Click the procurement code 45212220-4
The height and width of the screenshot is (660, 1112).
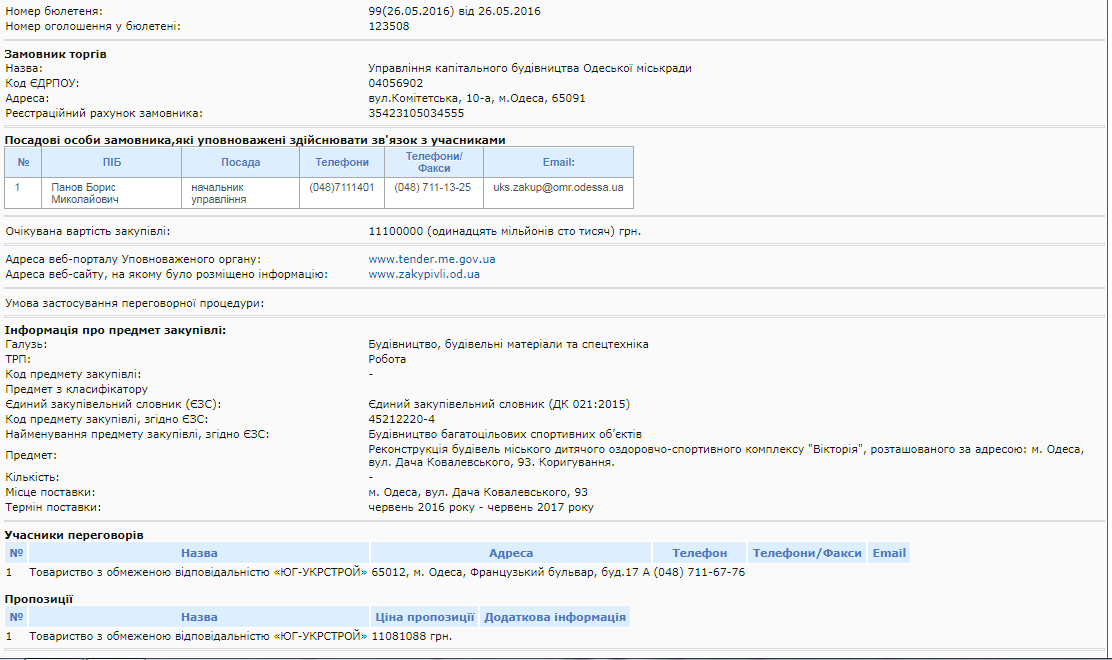click(402, 419)
